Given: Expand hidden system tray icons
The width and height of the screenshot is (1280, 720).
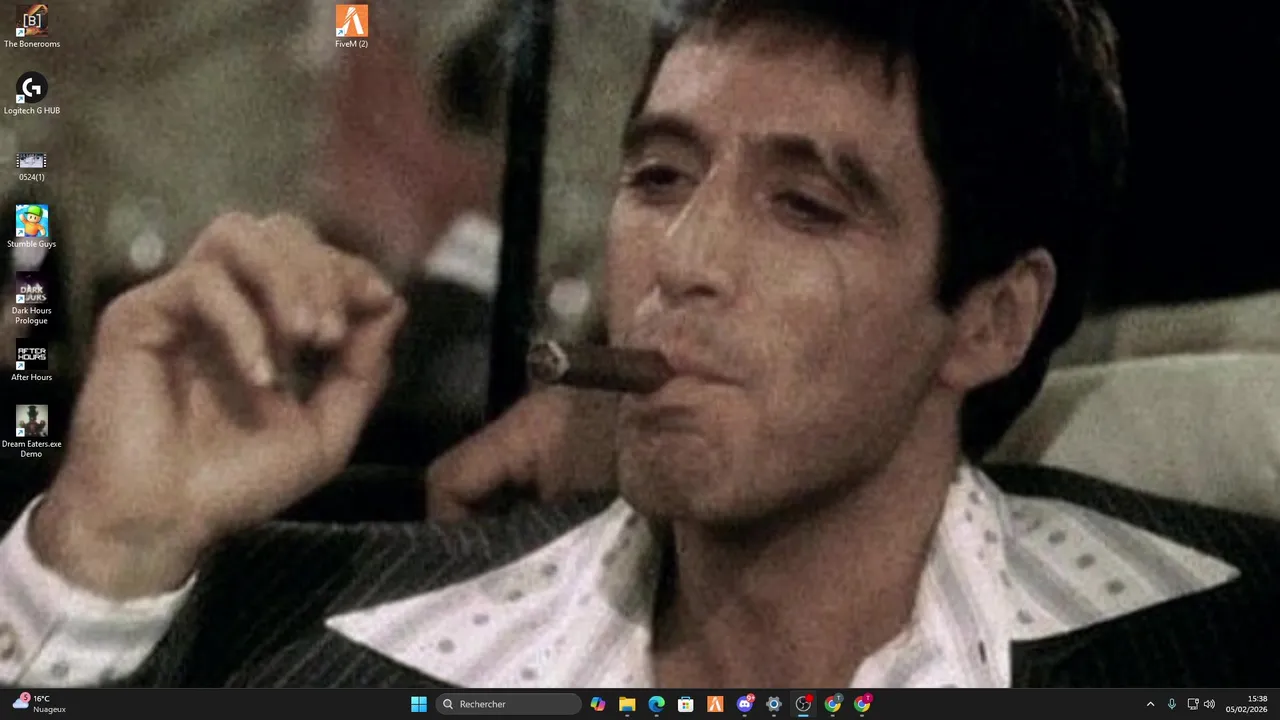Looking at the screenshot, I should tap(1150, 704).
